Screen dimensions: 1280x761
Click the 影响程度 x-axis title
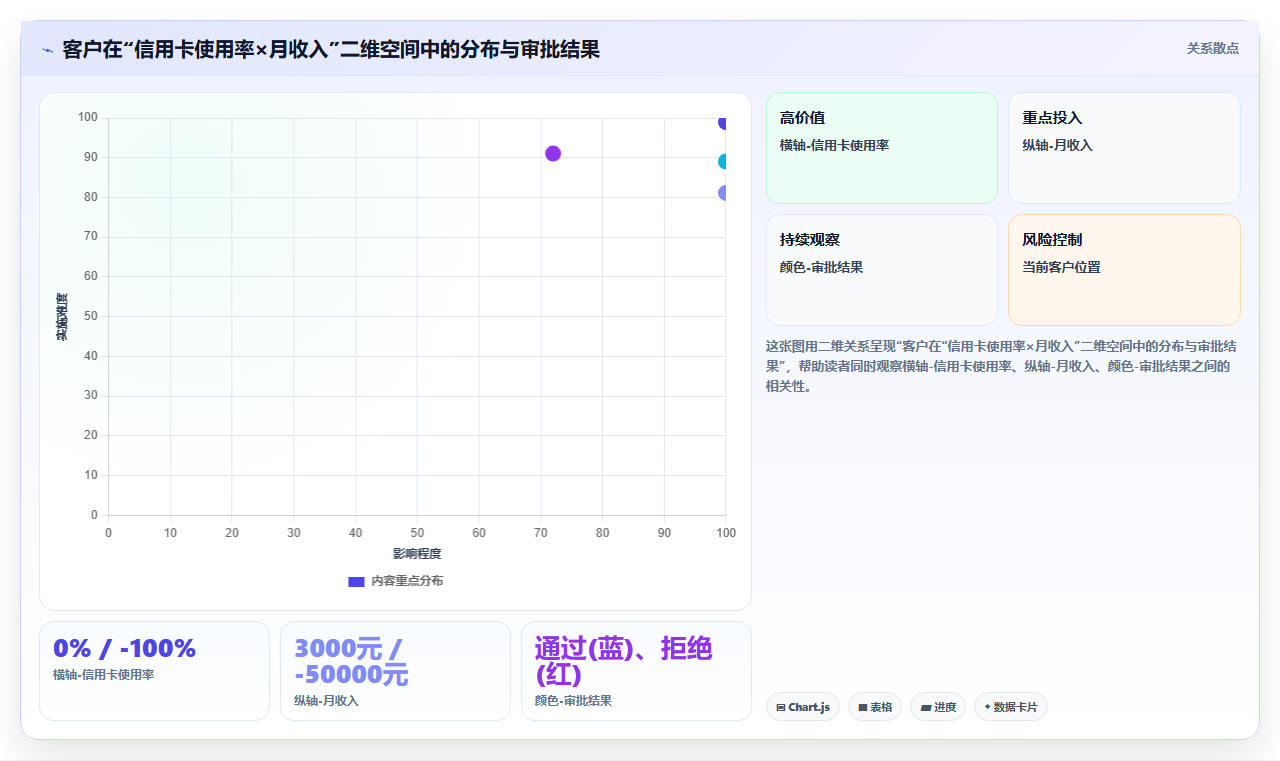click(417, 554)
